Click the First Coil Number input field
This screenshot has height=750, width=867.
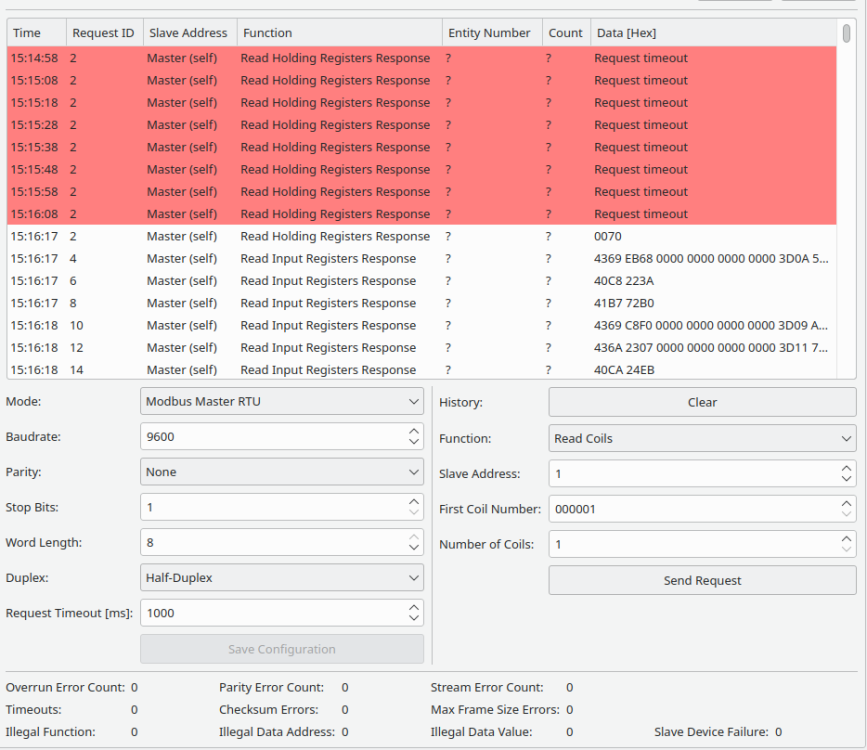pyautogui.click(x=690, y=509)
